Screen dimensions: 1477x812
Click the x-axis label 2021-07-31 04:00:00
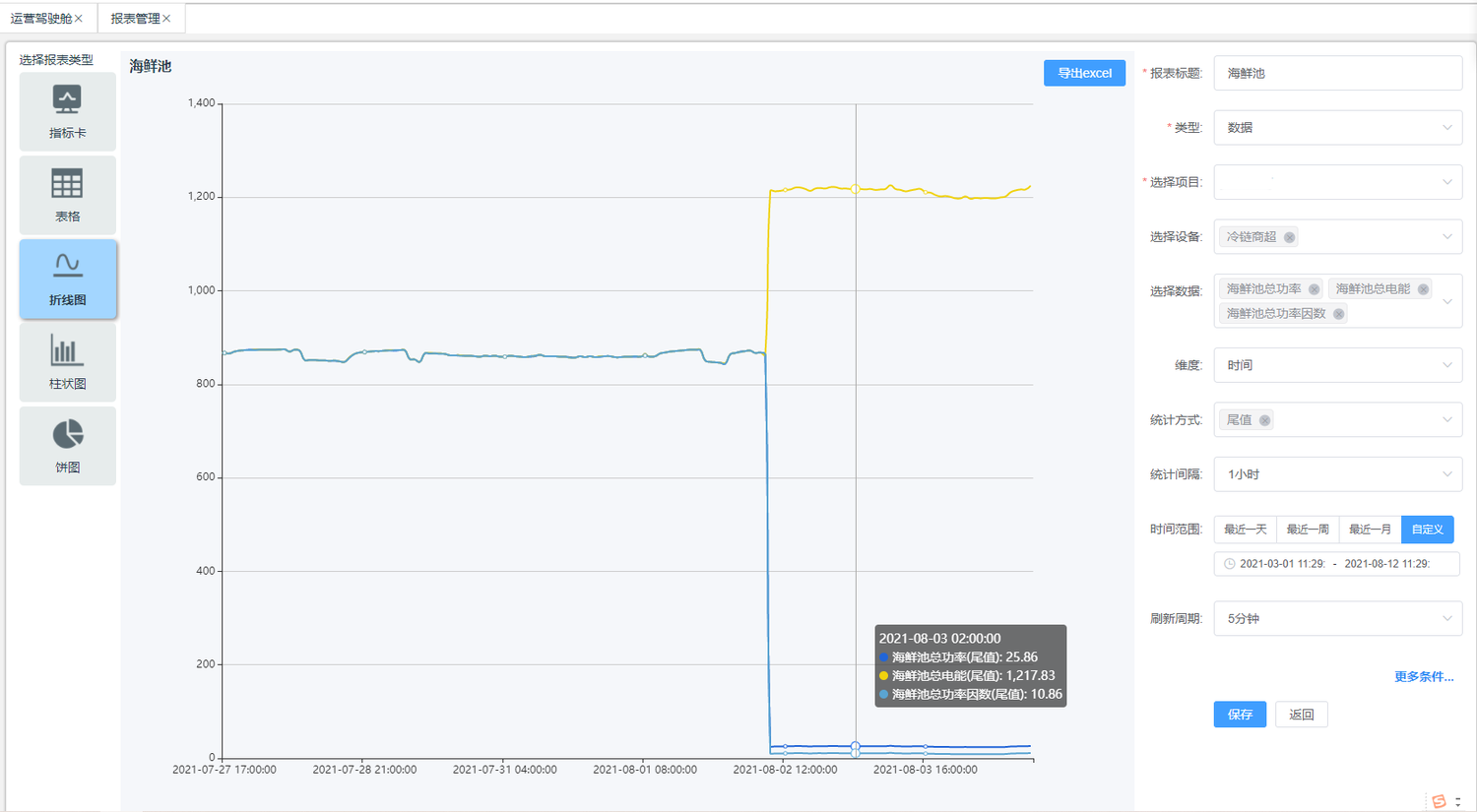(504, 770)
